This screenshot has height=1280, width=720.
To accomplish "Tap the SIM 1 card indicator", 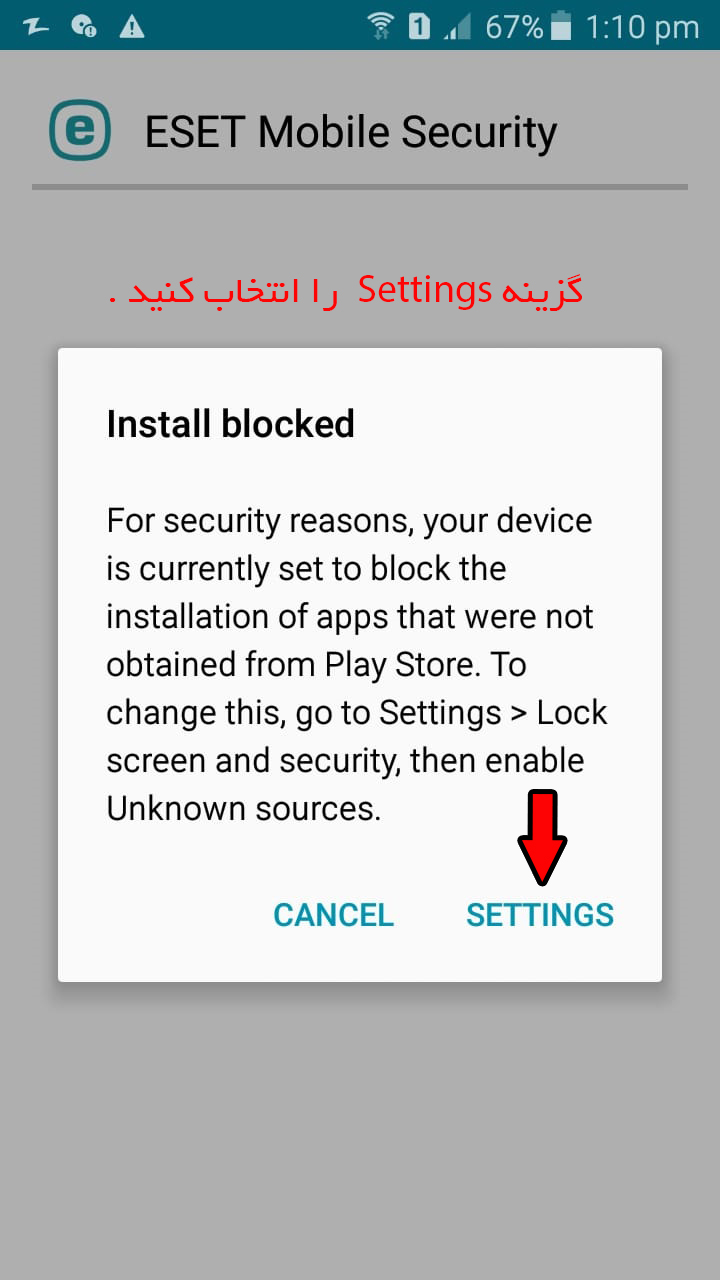I will pos(419,26).
